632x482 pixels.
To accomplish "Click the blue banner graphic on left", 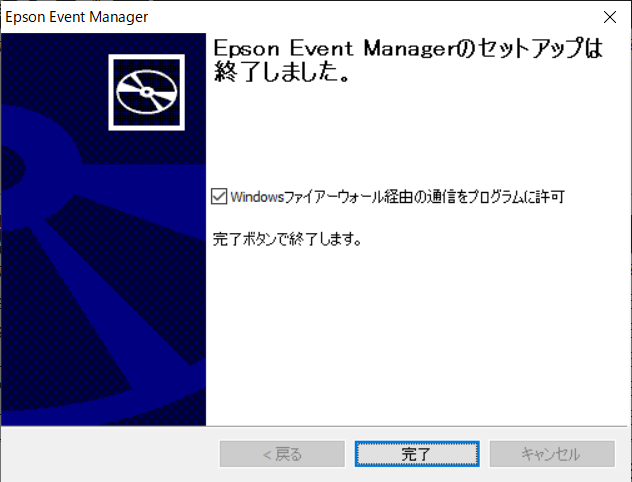I will 104,229.
